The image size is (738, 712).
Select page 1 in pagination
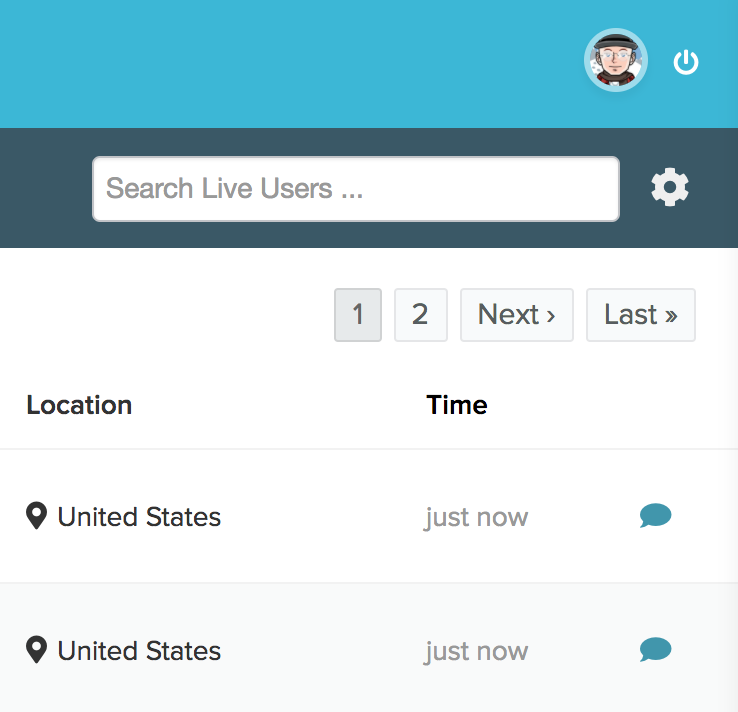point(358,315)
